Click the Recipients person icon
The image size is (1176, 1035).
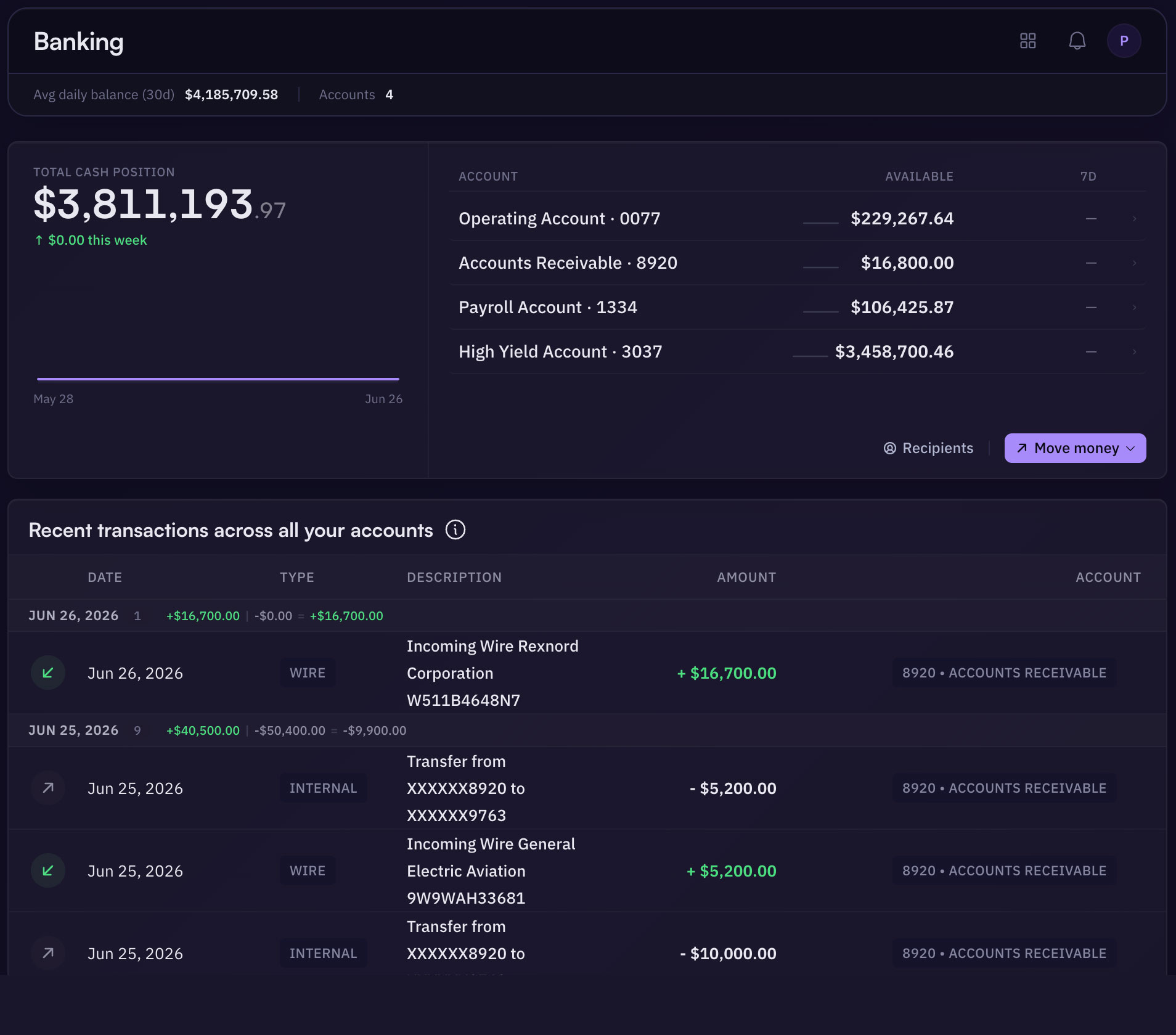[x=889, y=448]
